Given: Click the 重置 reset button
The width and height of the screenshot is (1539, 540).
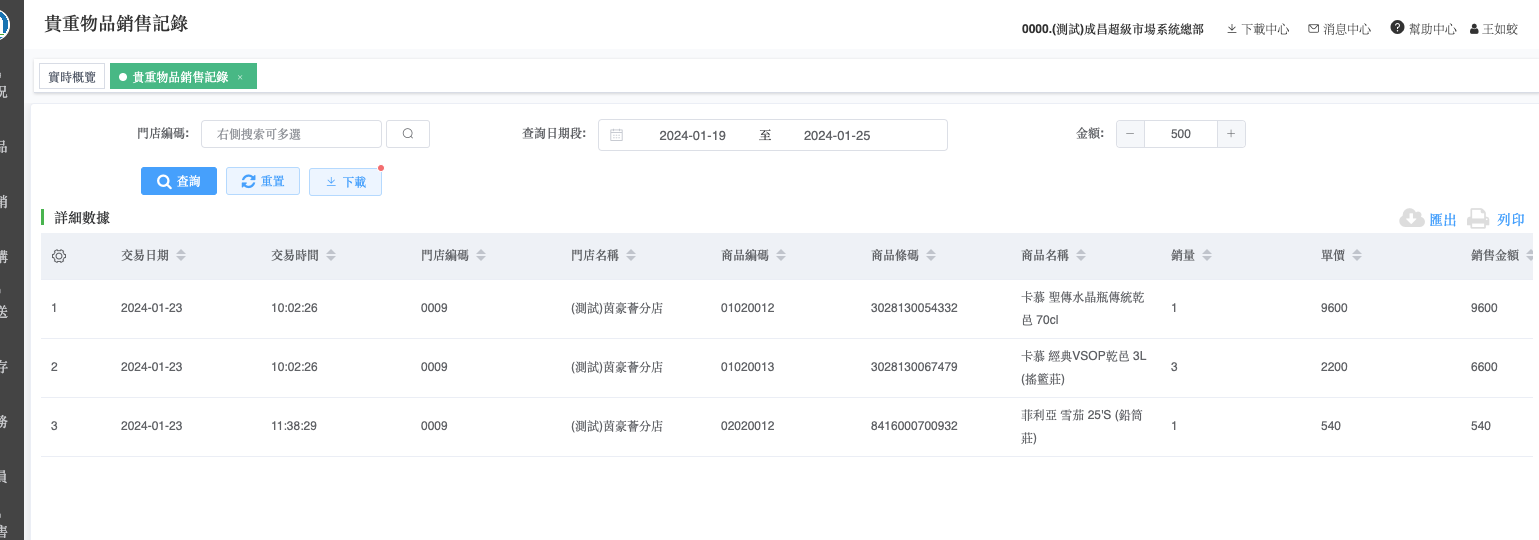Looking at the screenshot, I should 263,181.
